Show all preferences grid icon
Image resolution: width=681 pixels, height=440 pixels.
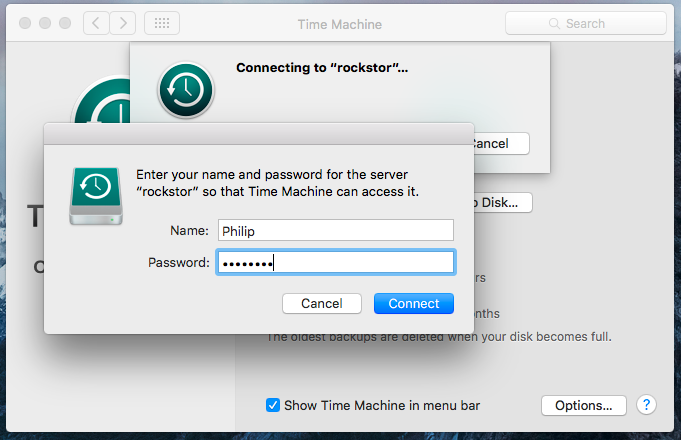click(162, 23)
